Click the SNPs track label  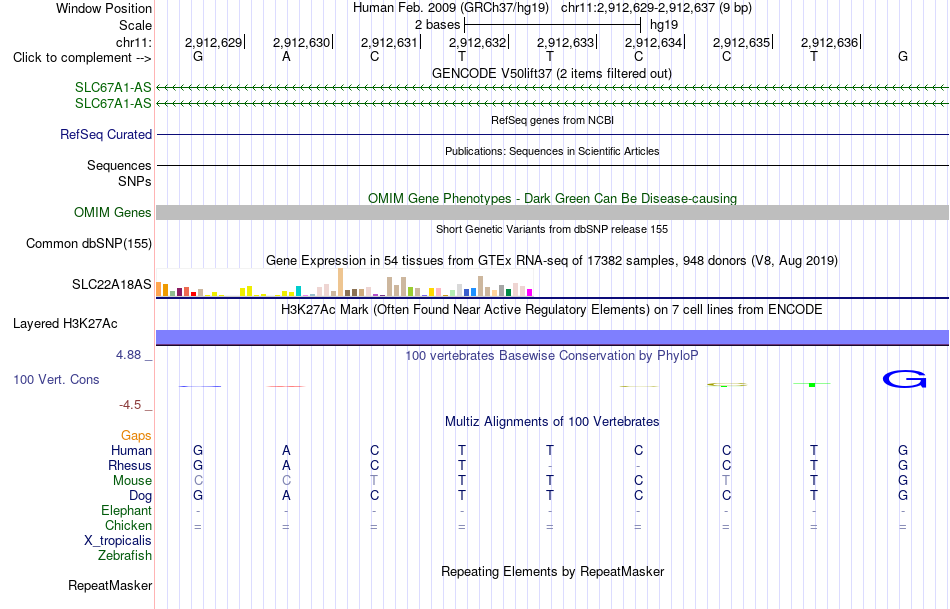(135, 181)
